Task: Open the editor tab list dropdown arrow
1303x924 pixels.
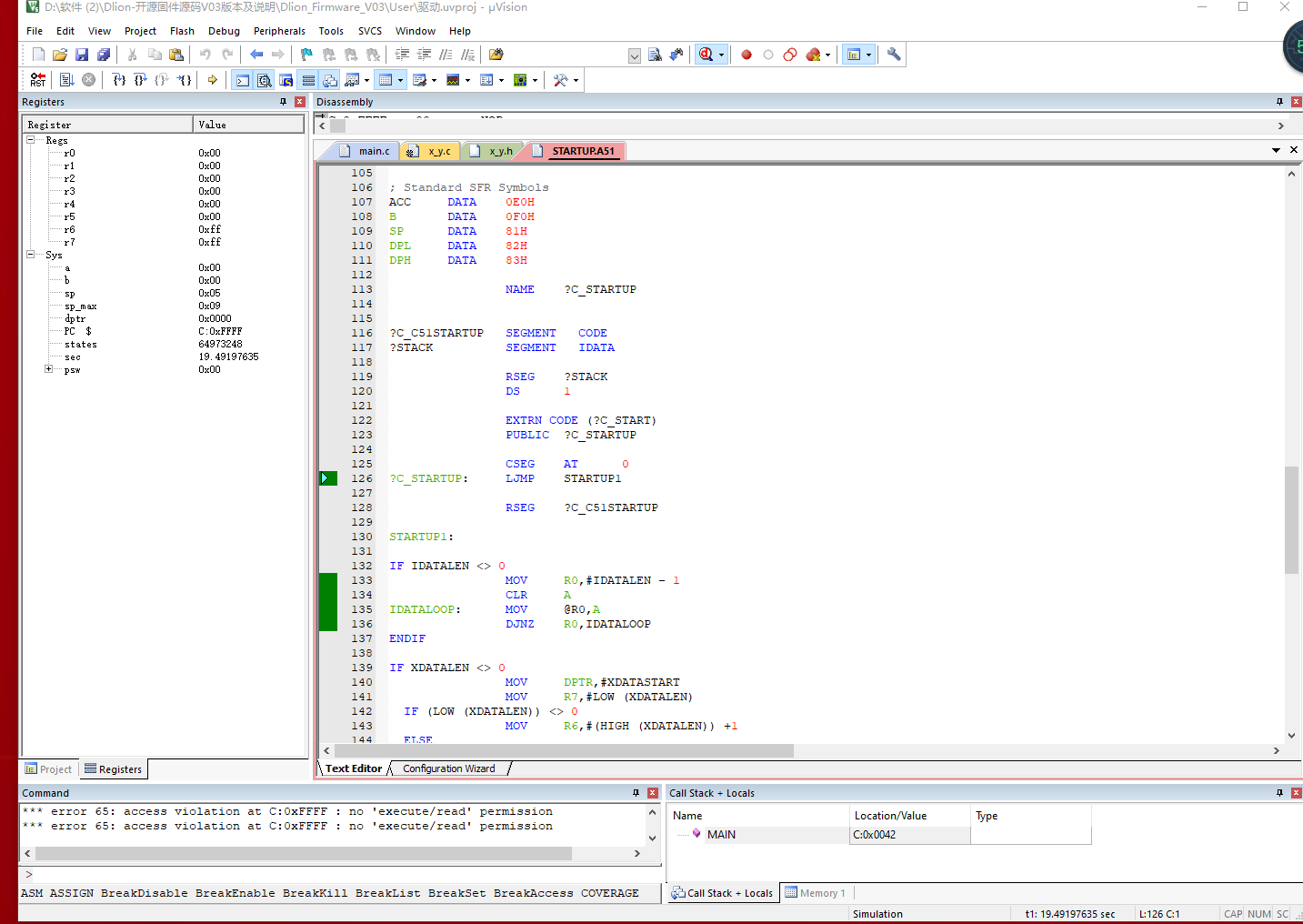Action: point(1276,150)
